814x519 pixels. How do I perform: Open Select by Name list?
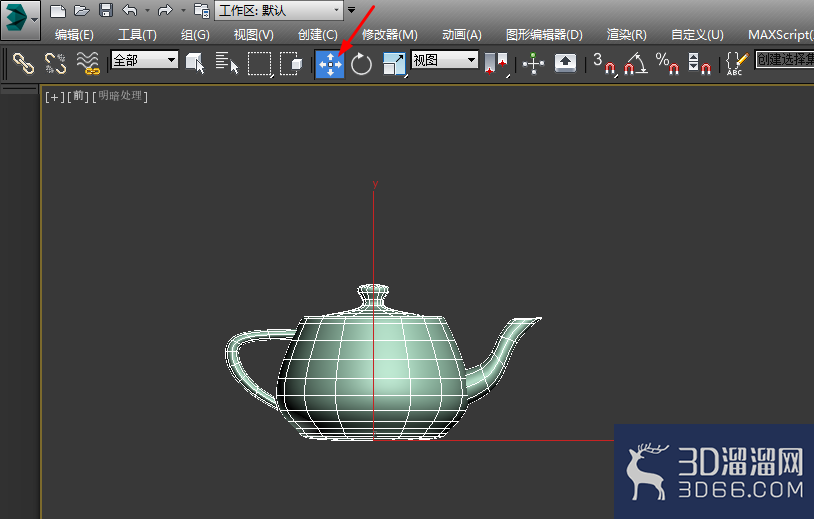[227, 63]
